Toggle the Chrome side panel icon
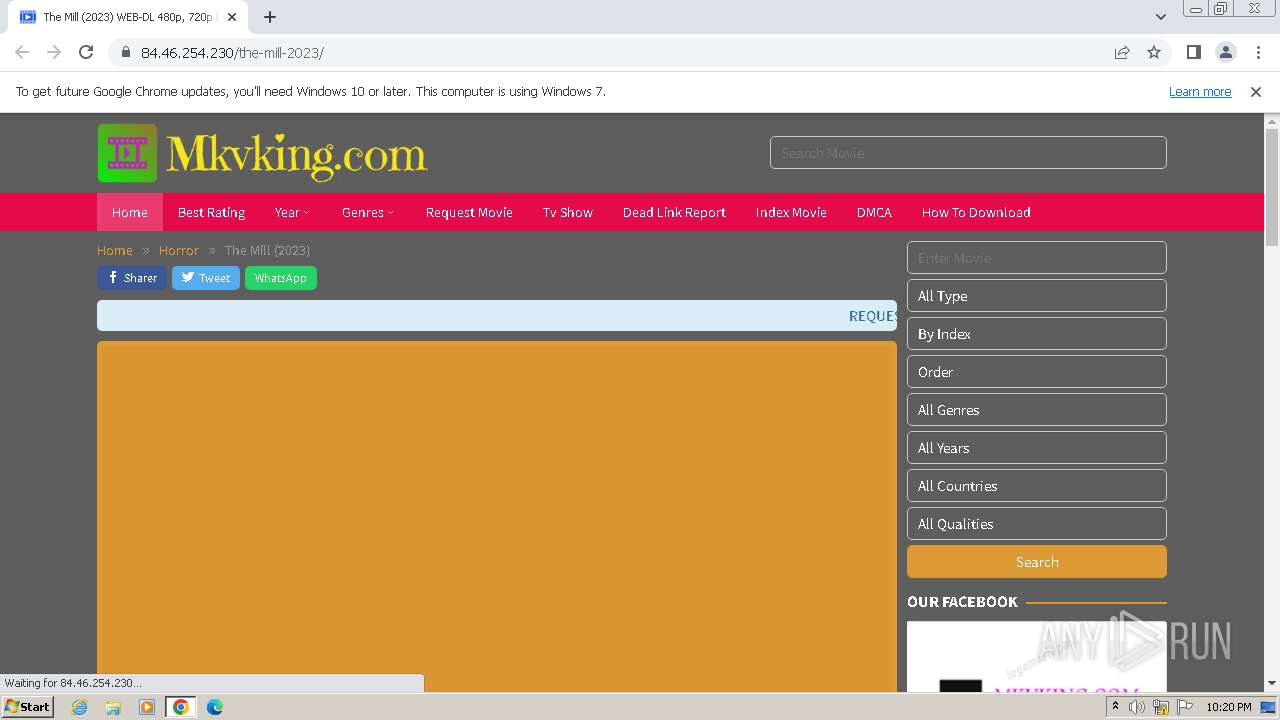The height and width of the screenshot is (720, 1280). pos(1193,52)
